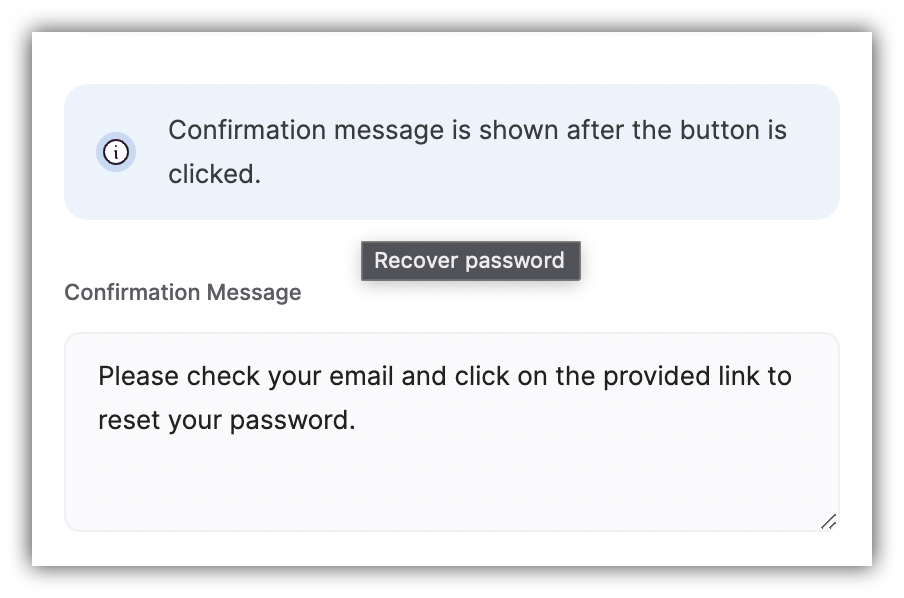
Task: Select the Recover password label text
Action: point(470,260)
